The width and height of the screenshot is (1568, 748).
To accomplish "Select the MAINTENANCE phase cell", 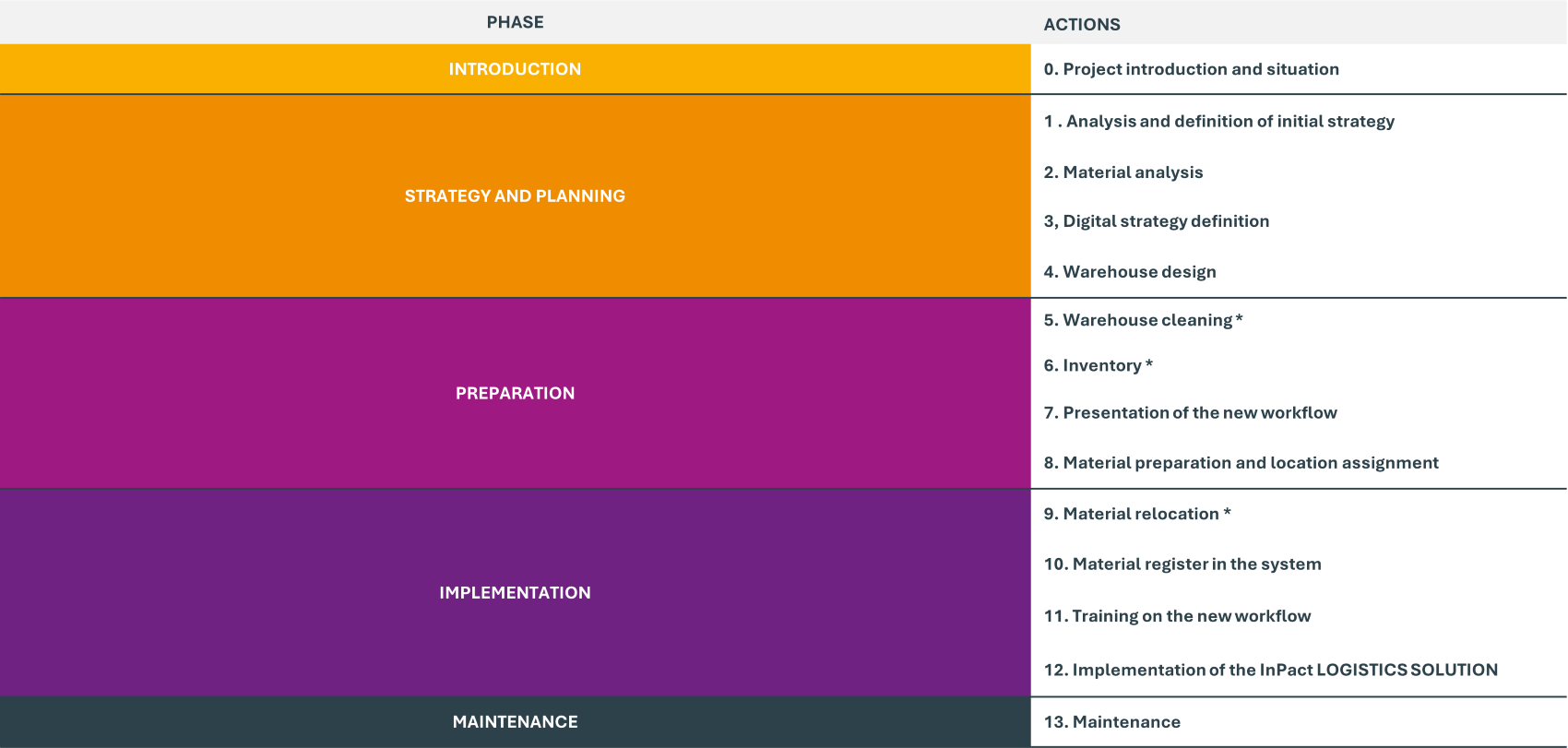I will coord(515,722).
